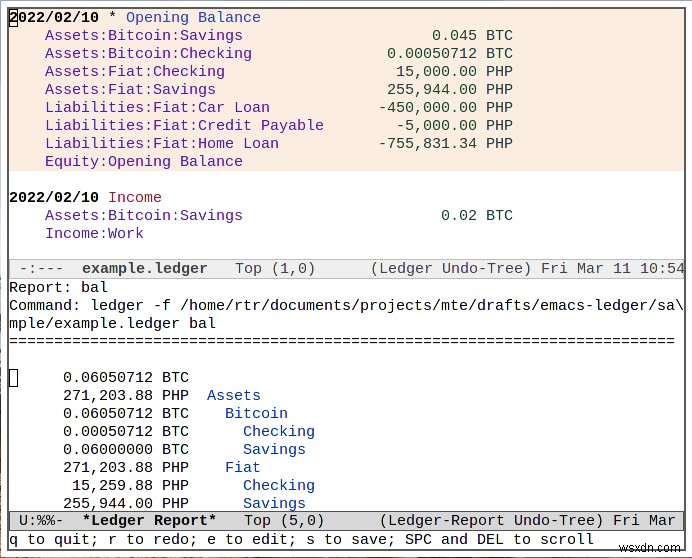
Task: Click '*Ledger Report*' buffer name in mode line
Action: coord(149,520)
